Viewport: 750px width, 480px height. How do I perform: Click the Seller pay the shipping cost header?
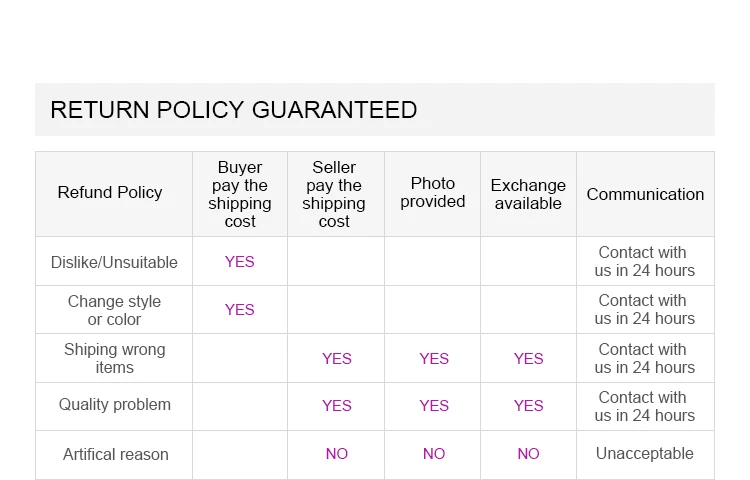(x=334, y=194)
